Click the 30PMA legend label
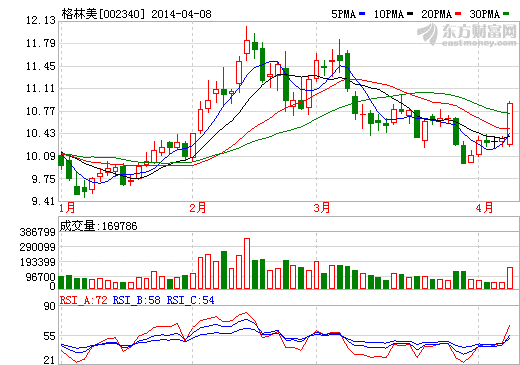Screen dimensions: 520x365 (x=484, y=14)
